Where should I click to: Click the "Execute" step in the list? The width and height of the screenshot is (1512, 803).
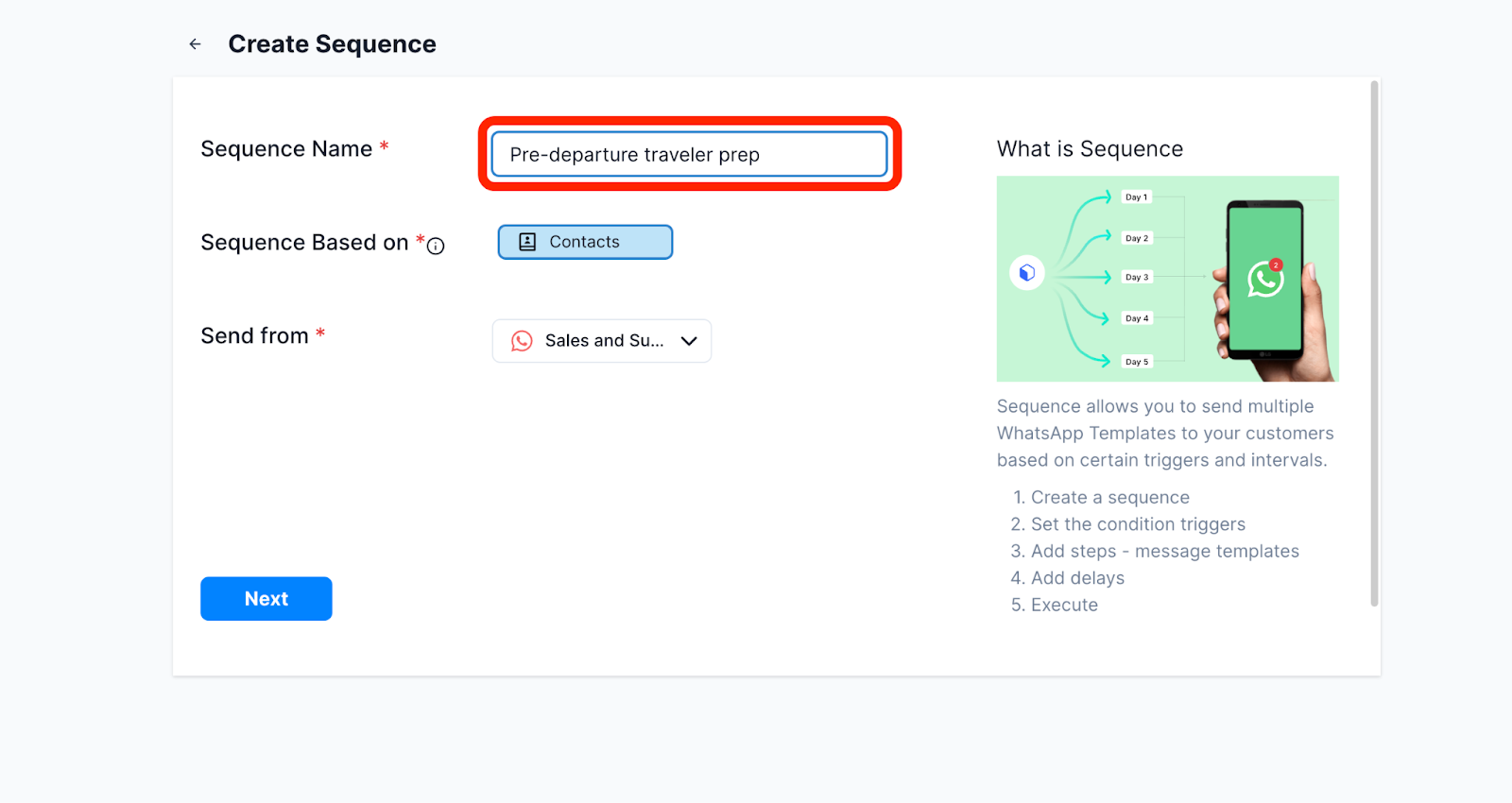coord(1064,606)
